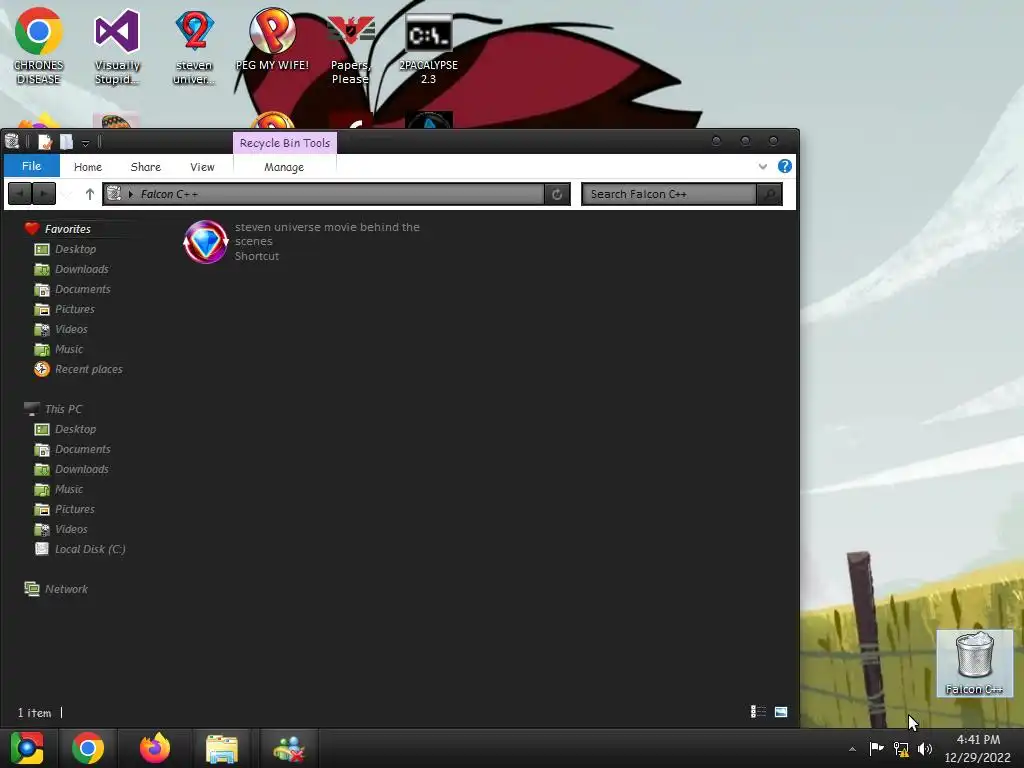Go back with the Back arrow button
This screenshot has height=768, width=1024.
tap(20, 194)
